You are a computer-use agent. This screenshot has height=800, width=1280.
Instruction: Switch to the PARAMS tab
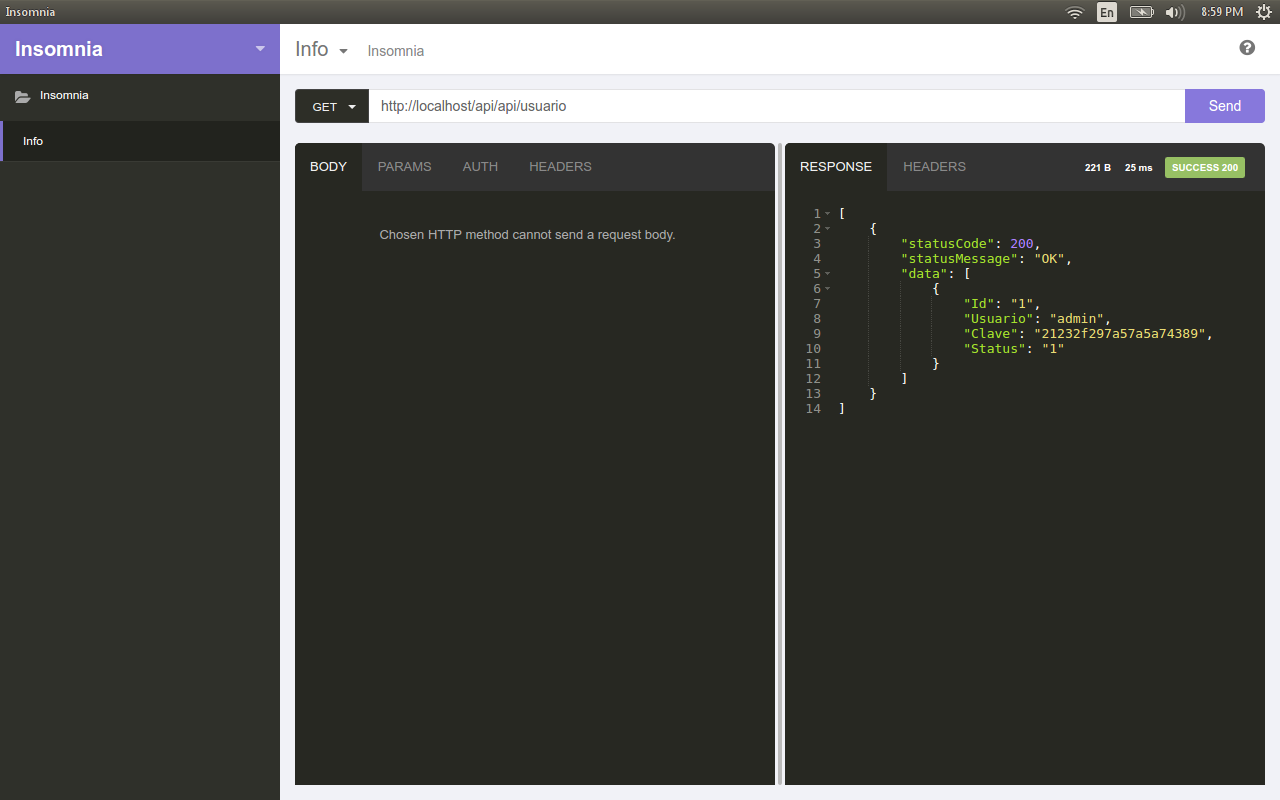coord(404,166)
